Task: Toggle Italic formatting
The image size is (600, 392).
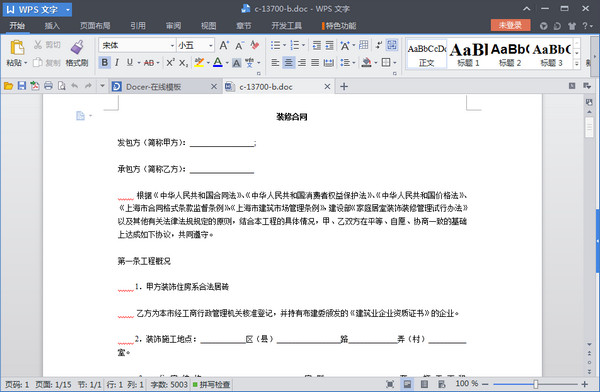Action: [117, 62]
